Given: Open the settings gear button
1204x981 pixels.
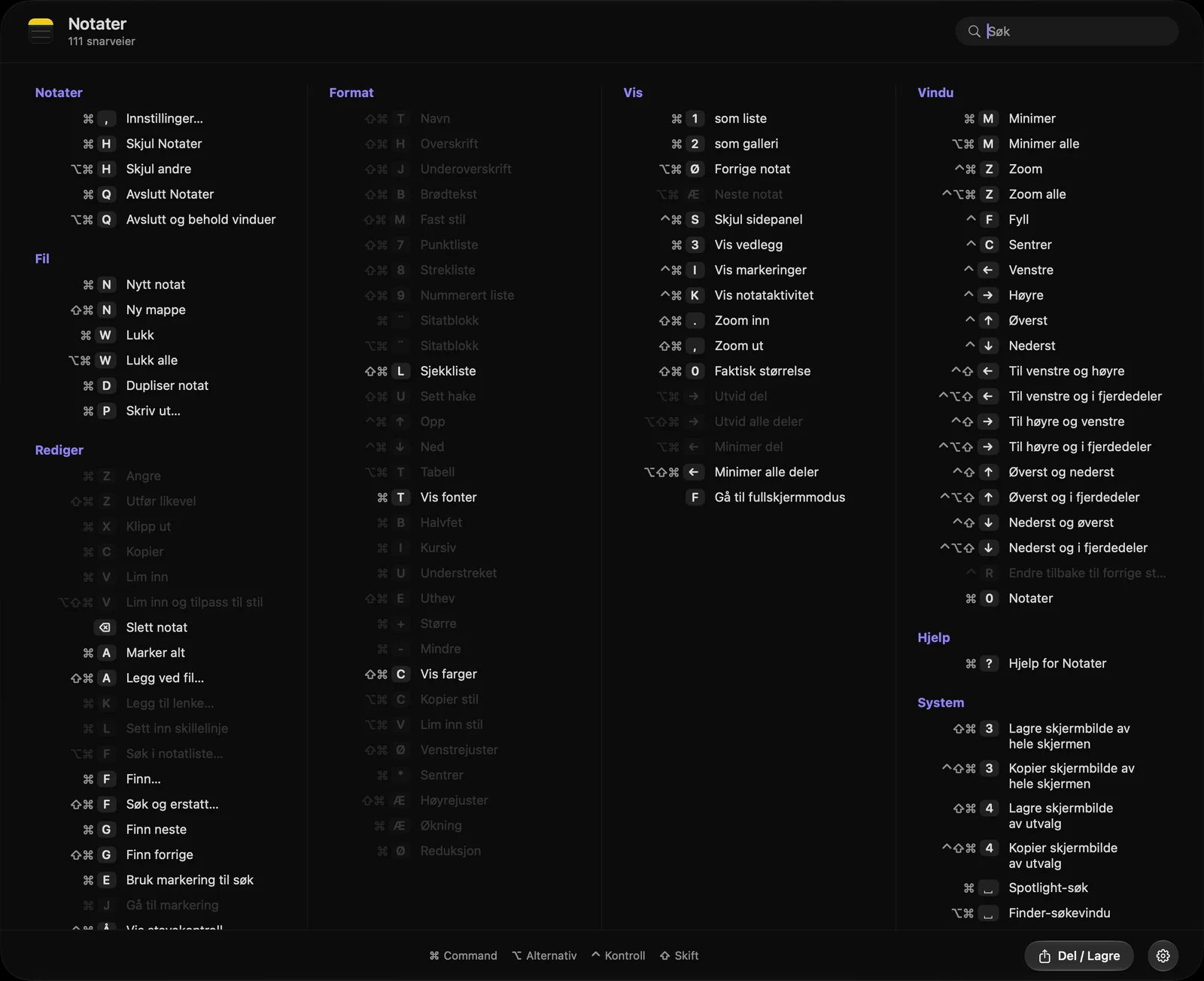Looking at the screenshot, I should point(1163,955).
